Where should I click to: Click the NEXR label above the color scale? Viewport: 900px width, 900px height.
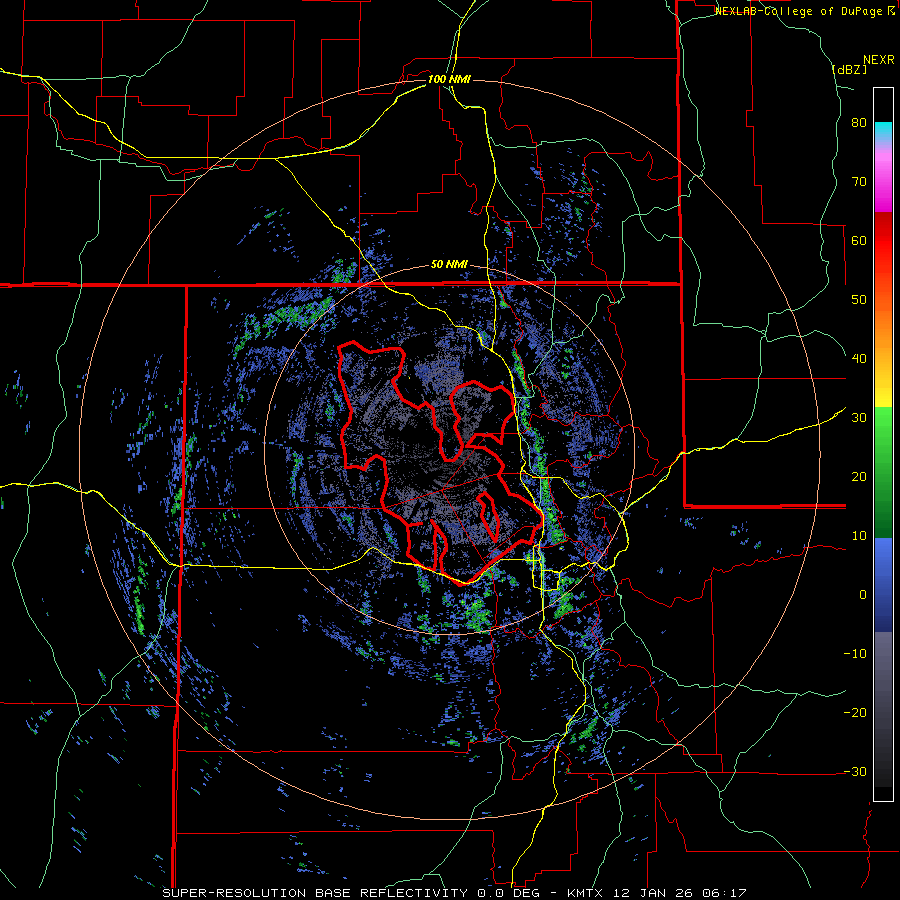pyautogui.click(x=879, y=60)
